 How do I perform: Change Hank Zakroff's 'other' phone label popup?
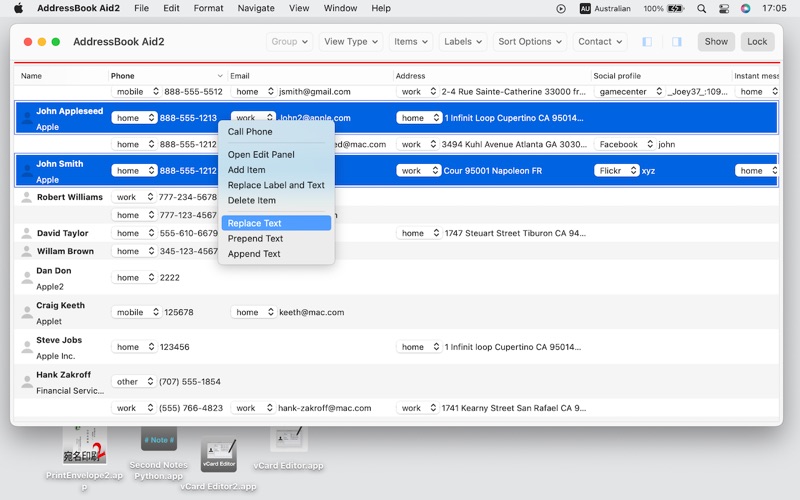(134, 382)
